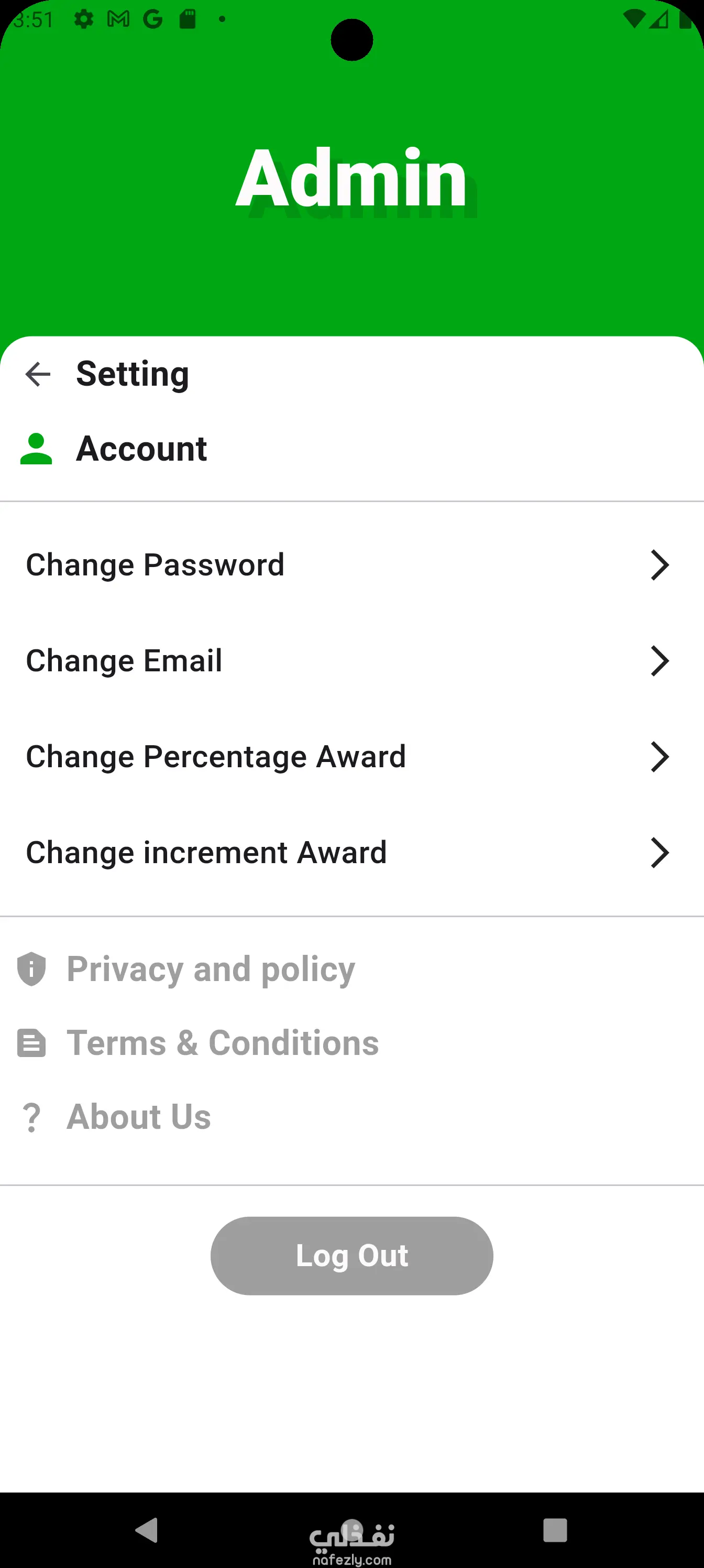This screenshot has width=704, height=1568.
Task: Tap the Privacy shield icon
Action: click(x=31, y=968)
